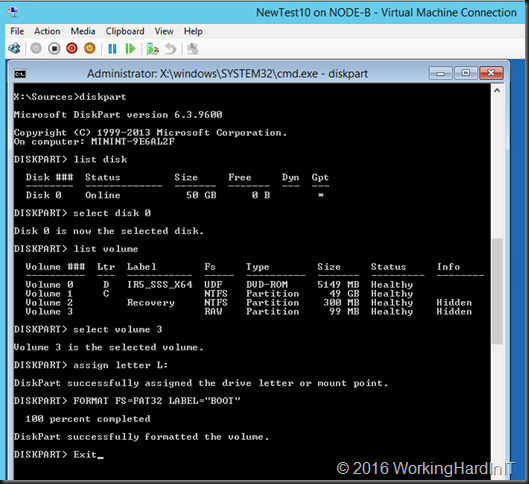Click the green Reset icon
Viewport: 529px width, 484px height.
point(130,49)
